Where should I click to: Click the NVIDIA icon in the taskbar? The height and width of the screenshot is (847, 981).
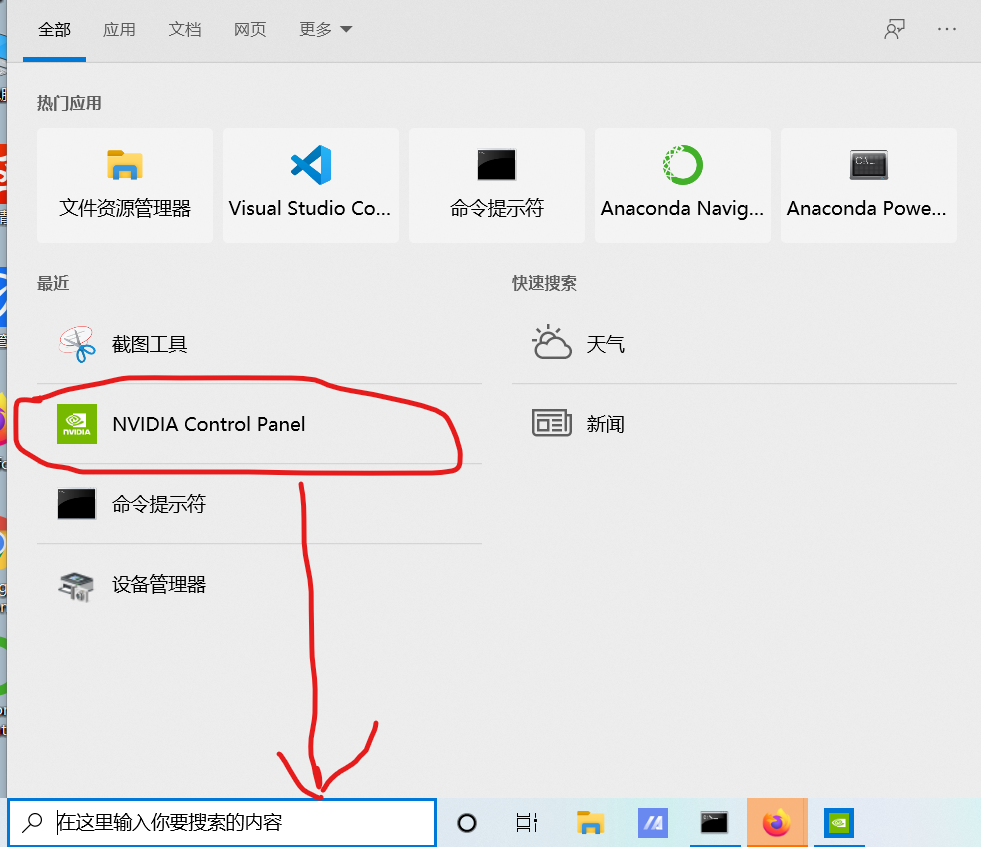838,822
